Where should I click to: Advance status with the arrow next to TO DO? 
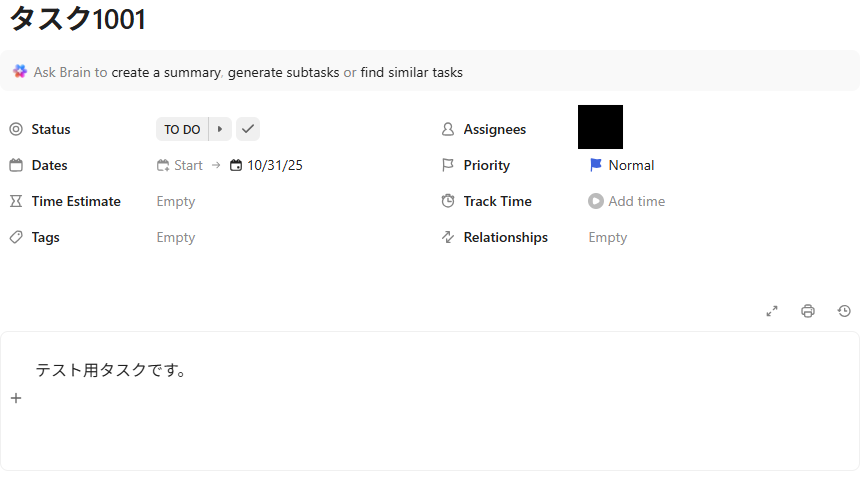point(220,129)
